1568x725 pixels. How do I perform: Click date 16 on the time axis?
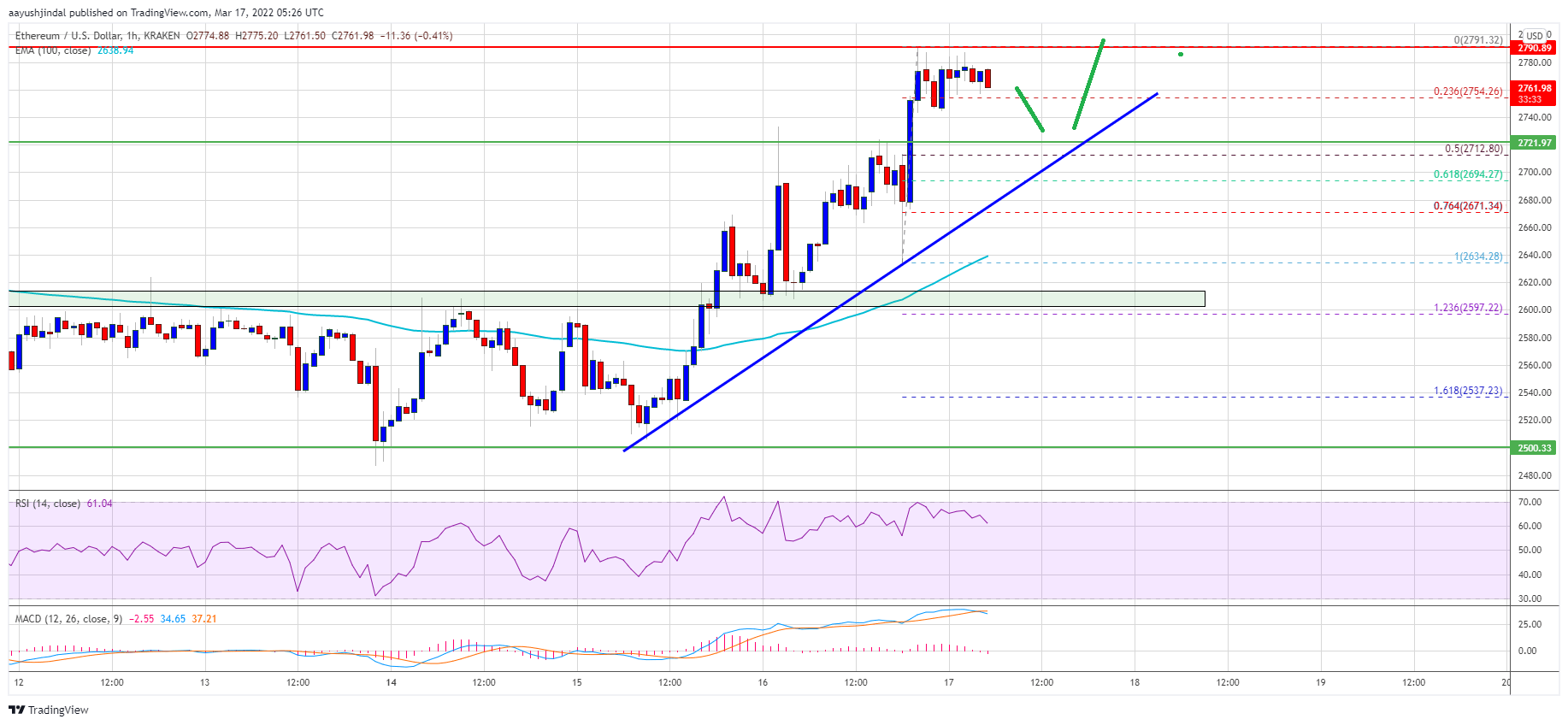763,682
